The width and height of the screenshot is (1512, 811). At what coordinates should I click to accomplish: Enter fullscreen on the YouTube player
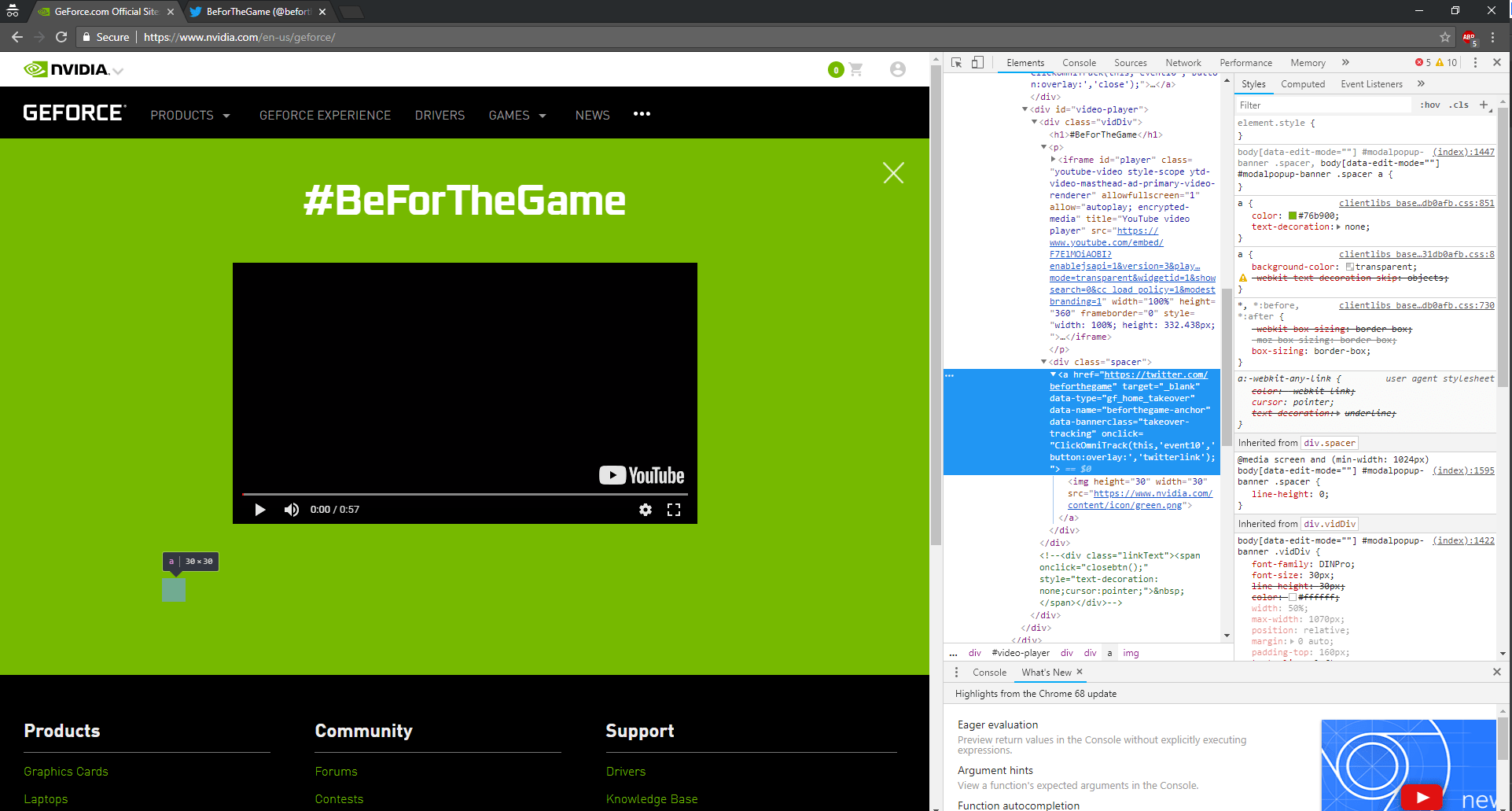pos(674,510)
